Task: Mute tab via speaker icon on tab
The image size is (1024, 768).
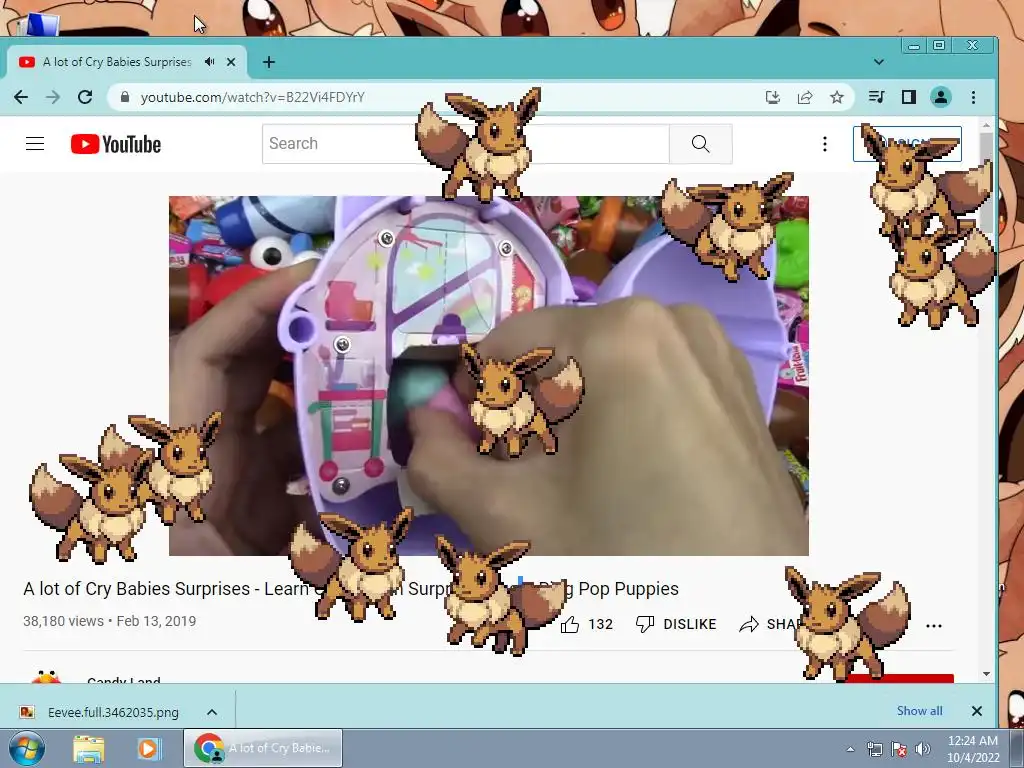Action: click(x=210, y=62)
